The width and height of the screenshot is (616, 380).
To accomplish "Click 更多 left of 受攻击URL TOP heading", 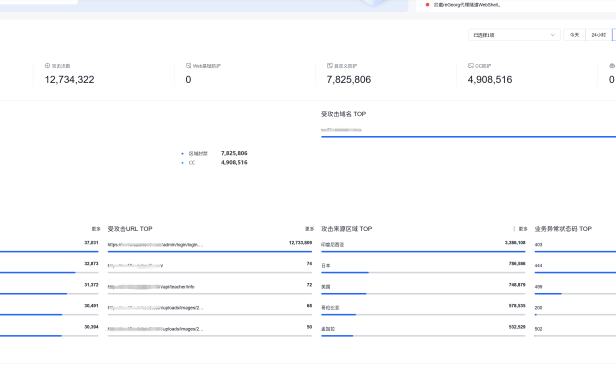I will tap(96, 229).
